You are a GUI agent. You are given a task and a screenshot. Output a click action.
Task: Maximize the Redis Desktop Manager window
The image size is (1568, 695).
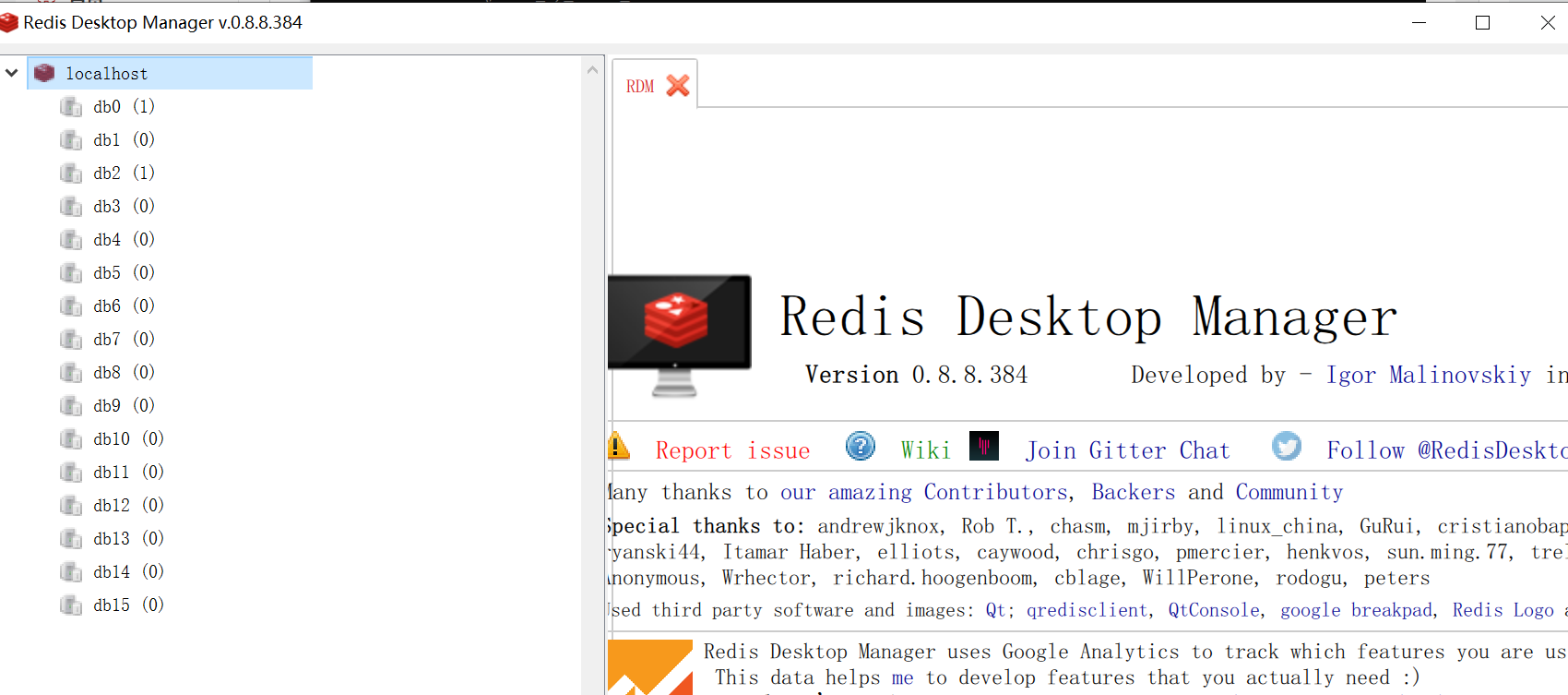pyautogui.click(x=1483, y=22)
